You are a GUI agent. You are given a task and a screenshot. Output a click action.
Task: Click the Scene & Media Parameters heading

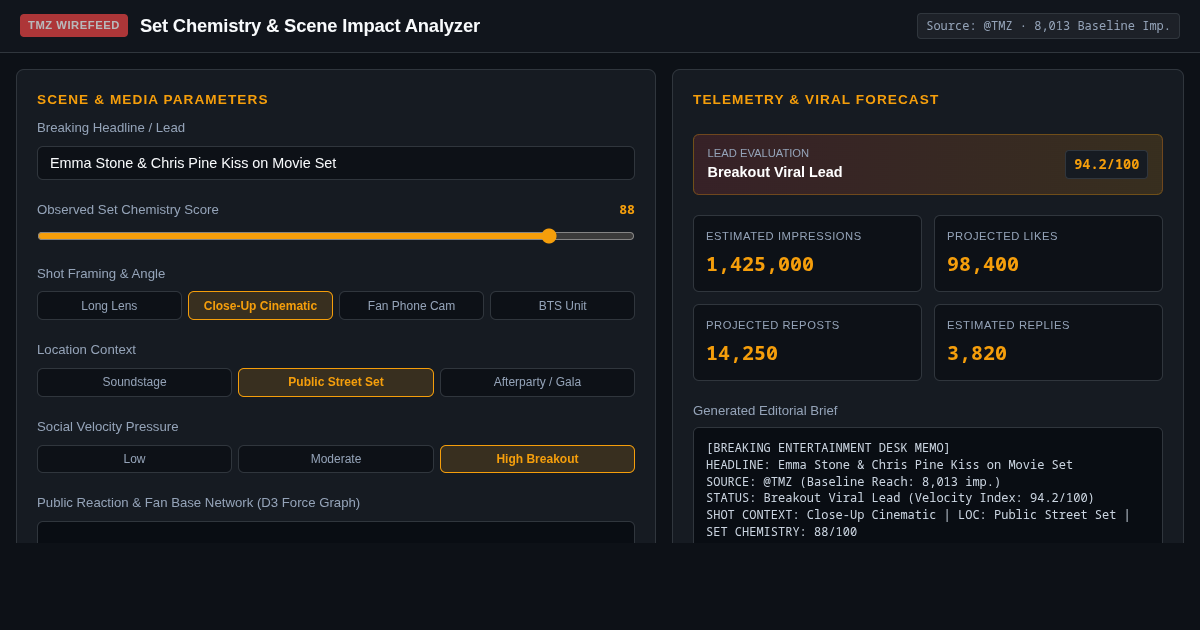point(153,100)
